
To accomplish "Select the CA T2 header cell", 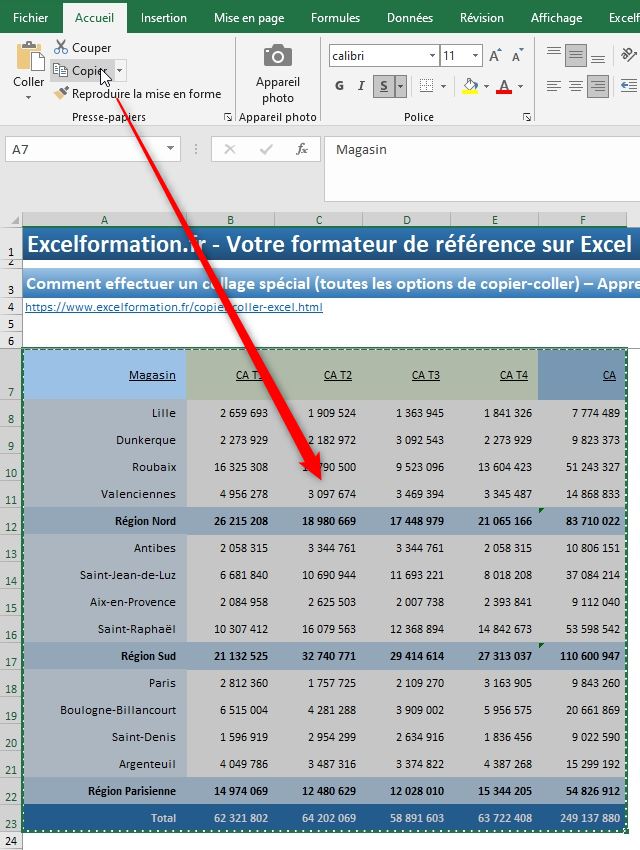I will pyautogui.click(x=319, y=375).
